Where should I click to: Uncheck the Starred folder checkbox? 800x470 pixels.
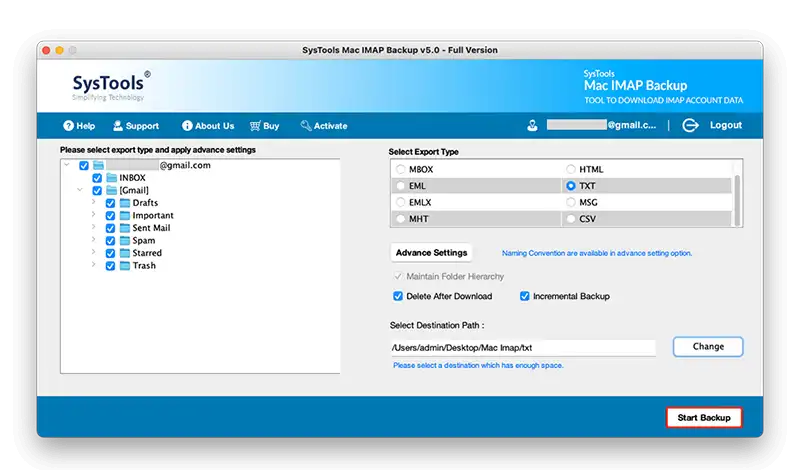(x=110, y=253)
